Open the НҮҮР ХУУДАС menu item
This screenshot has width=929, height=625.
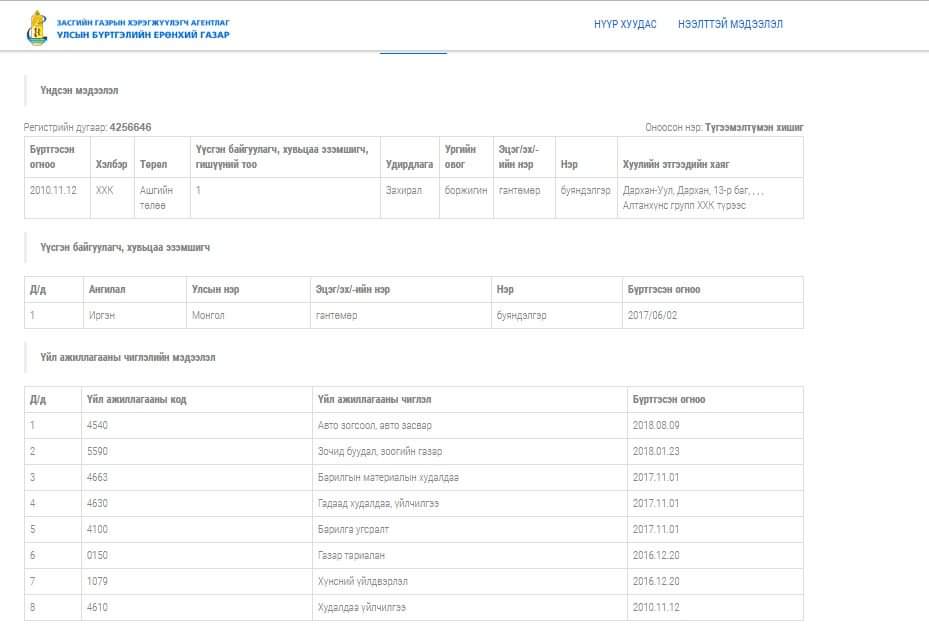coord(625,24)
